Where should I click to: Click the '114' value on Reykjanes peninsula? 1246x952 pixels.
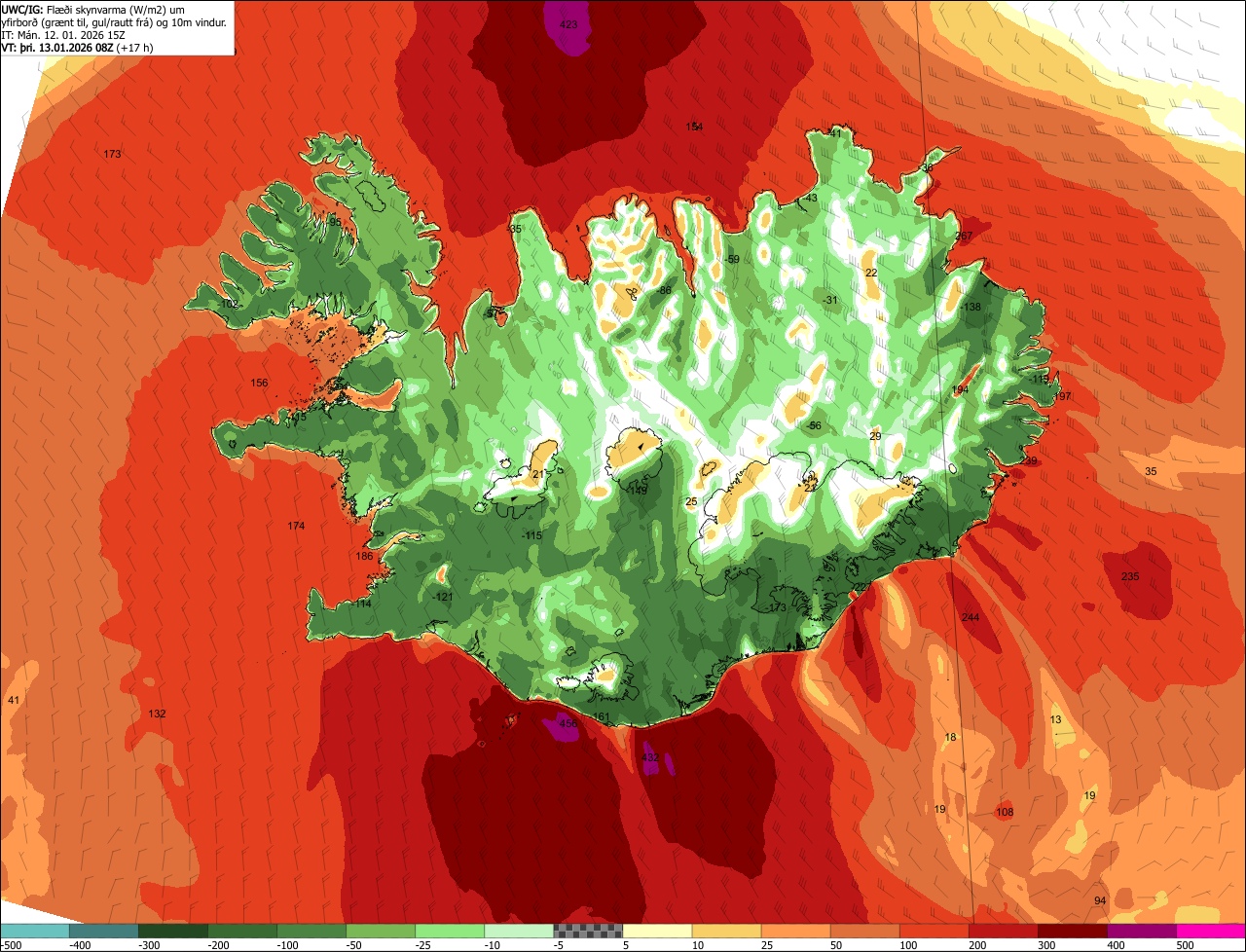tap(363, 604)
